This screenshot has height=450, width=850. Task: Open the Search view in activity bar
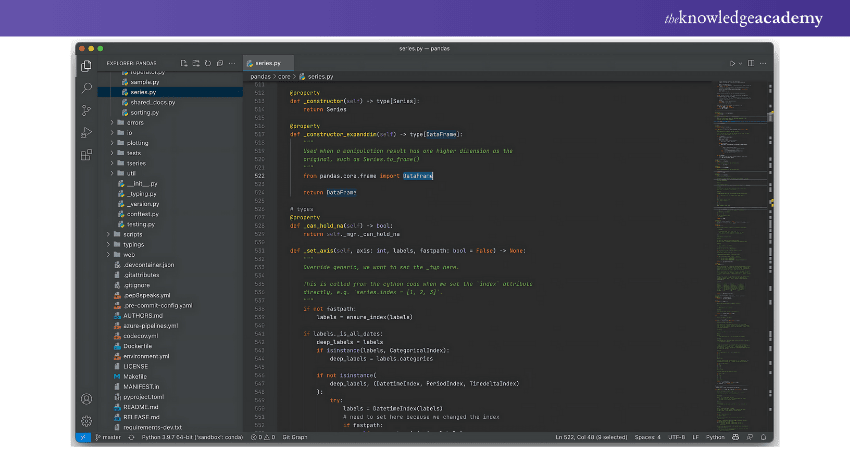click(87, 88)
